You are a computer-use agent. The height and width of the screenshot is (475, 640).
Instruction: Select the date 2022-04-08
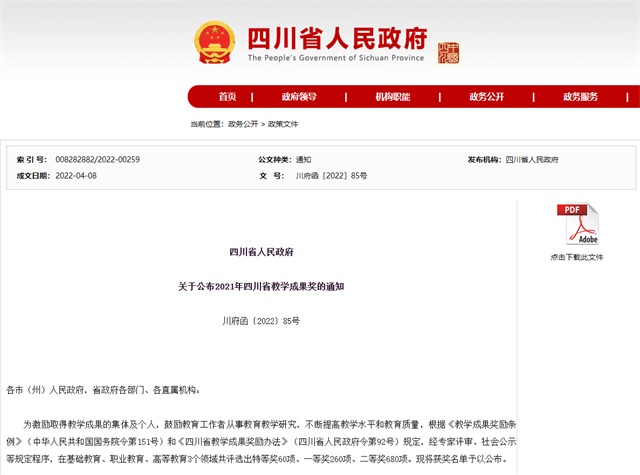[x=76, y=176]
